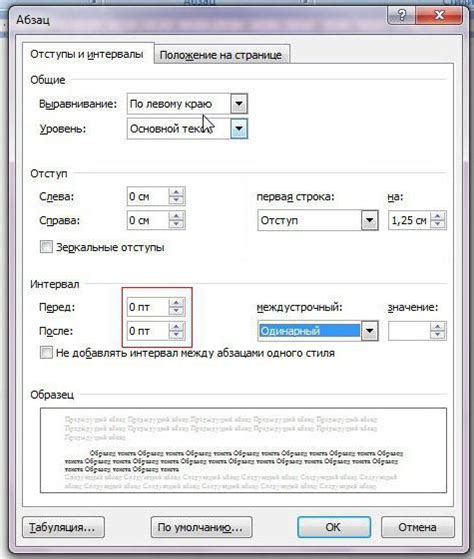This screenshot has width=474, height=559.
Task: Click the По умолчанию button
Action: [x=201, y=527]
